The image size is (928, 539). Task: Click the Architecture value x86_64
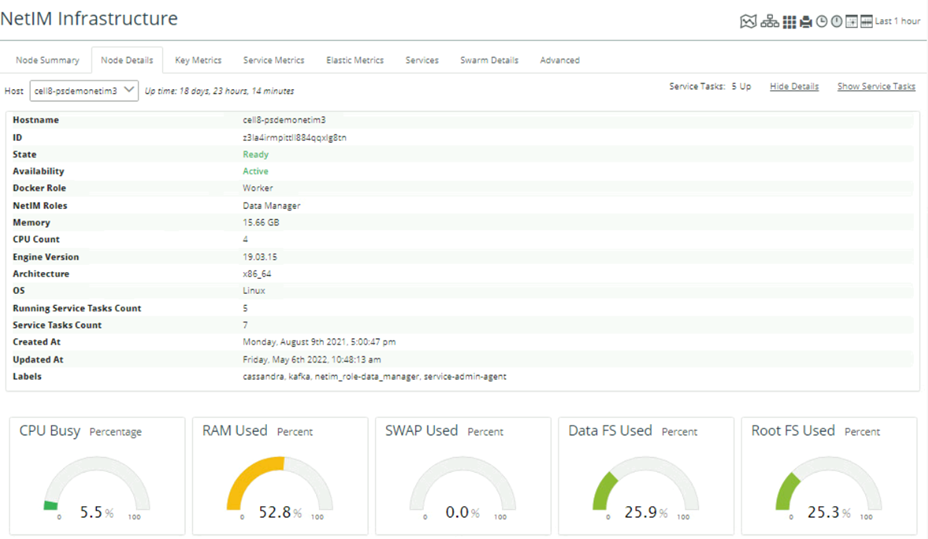click(x=257, y=274)
